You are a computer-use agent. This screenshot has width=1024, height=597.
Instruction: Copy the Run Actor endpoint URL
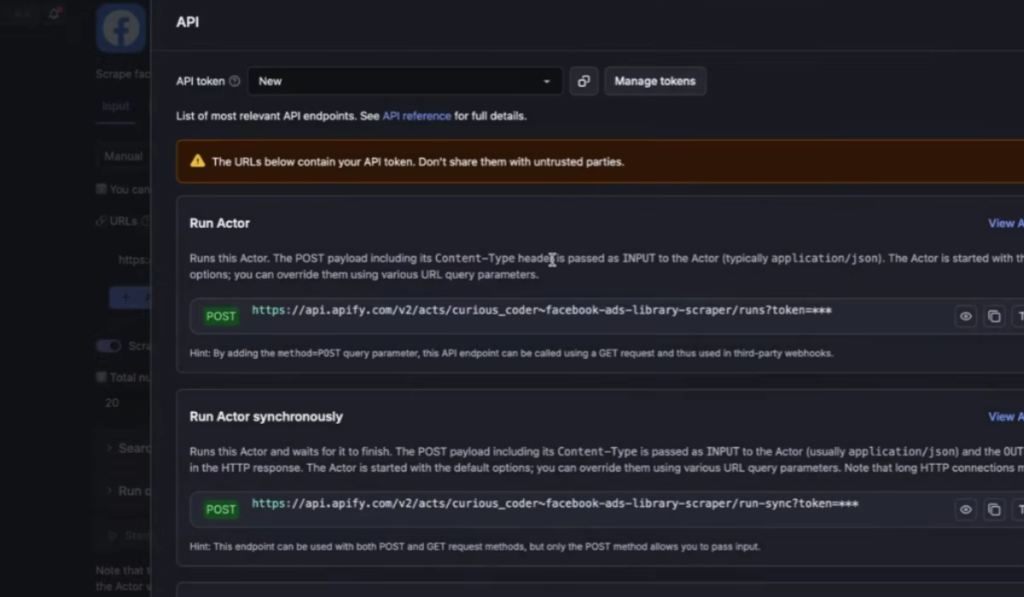[994, 316]
